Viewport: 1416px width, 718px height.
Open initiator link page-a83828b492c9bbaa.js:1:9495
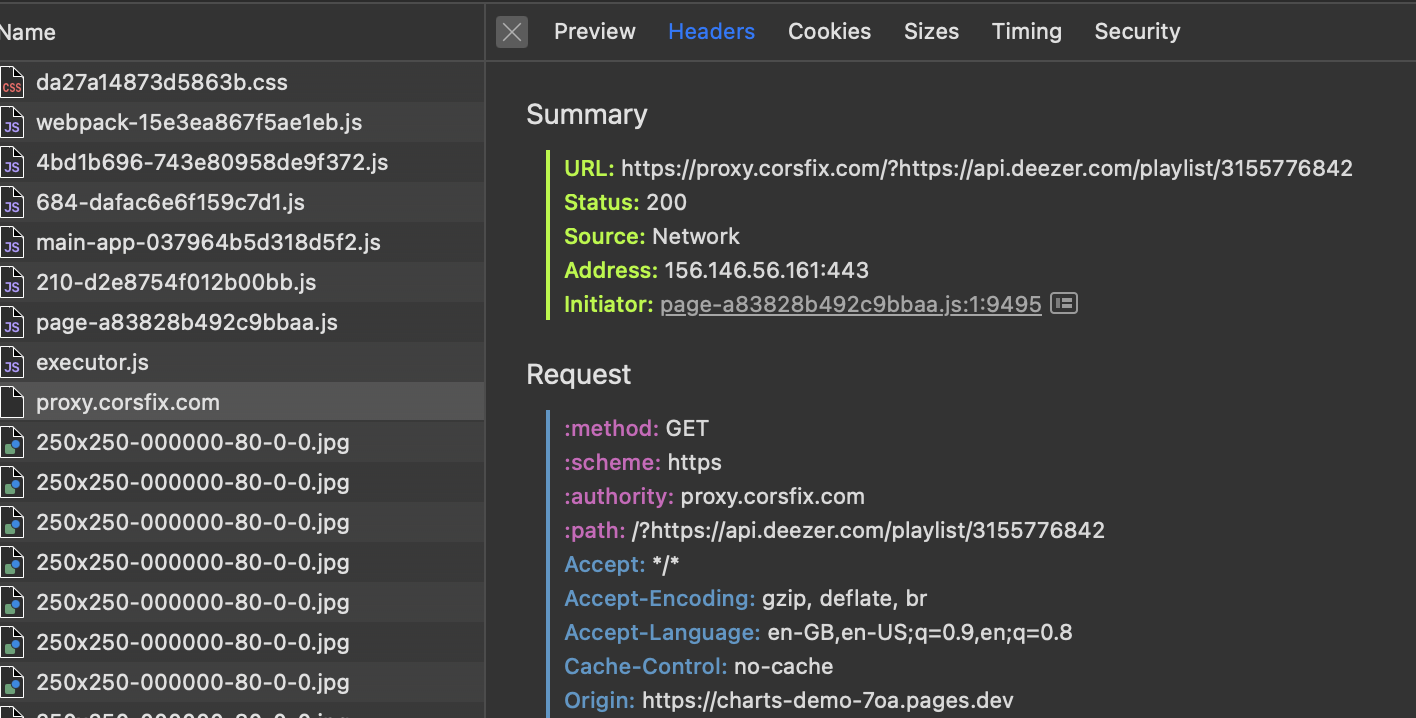851,304
